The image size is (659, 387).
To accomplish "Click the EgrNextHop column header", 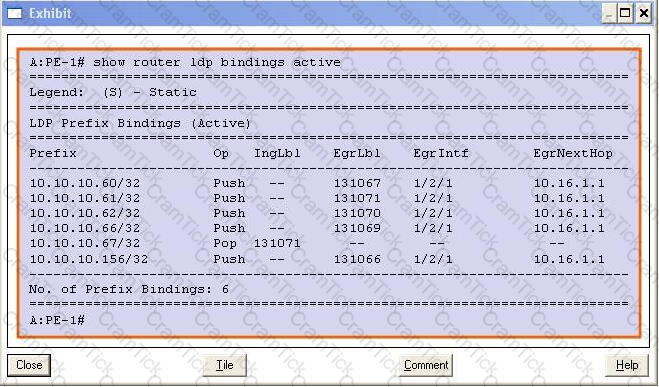I will point(573,153).
